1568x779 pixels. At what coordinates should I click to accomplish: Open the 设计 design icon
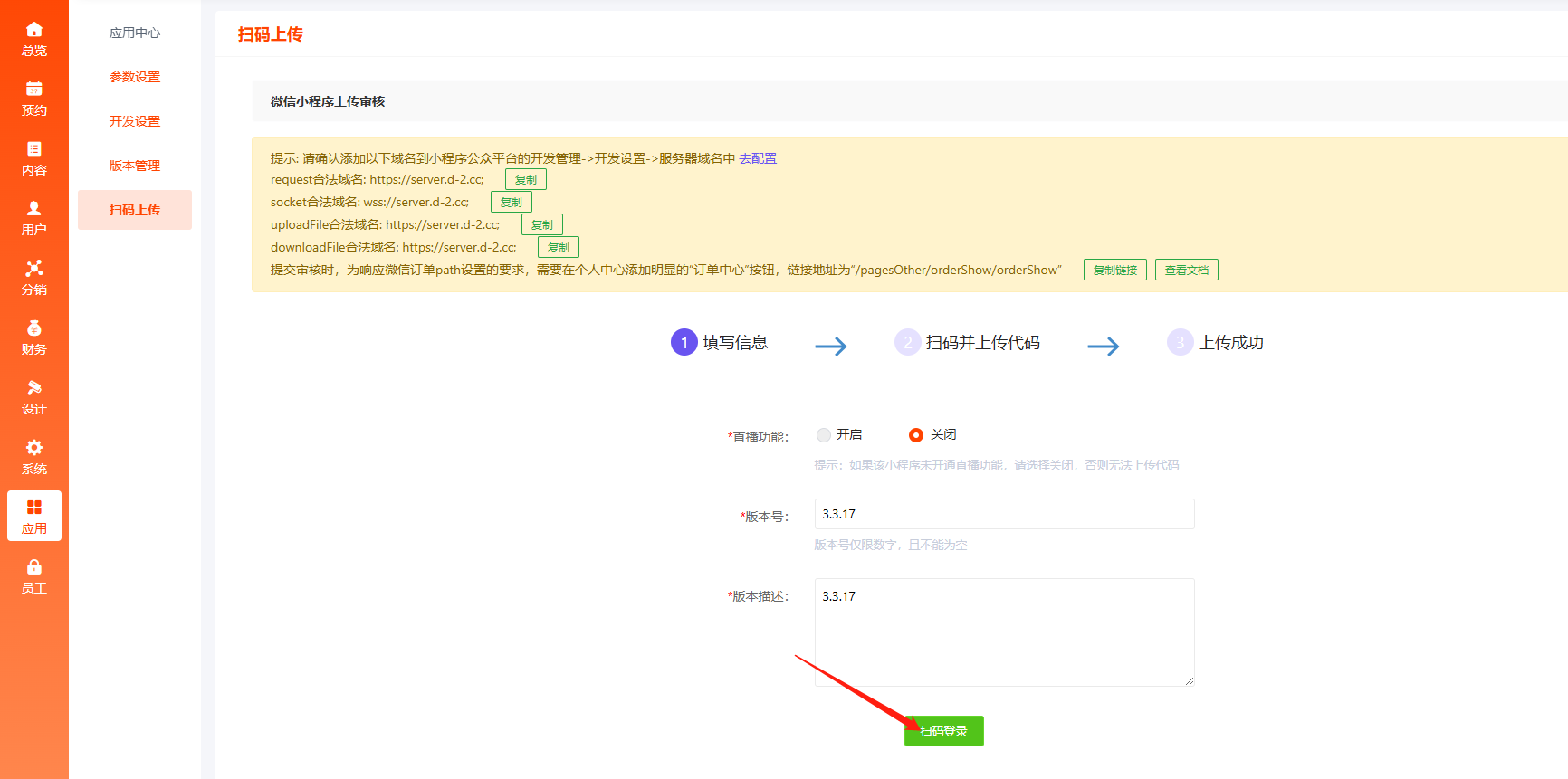tap(33, 388)
